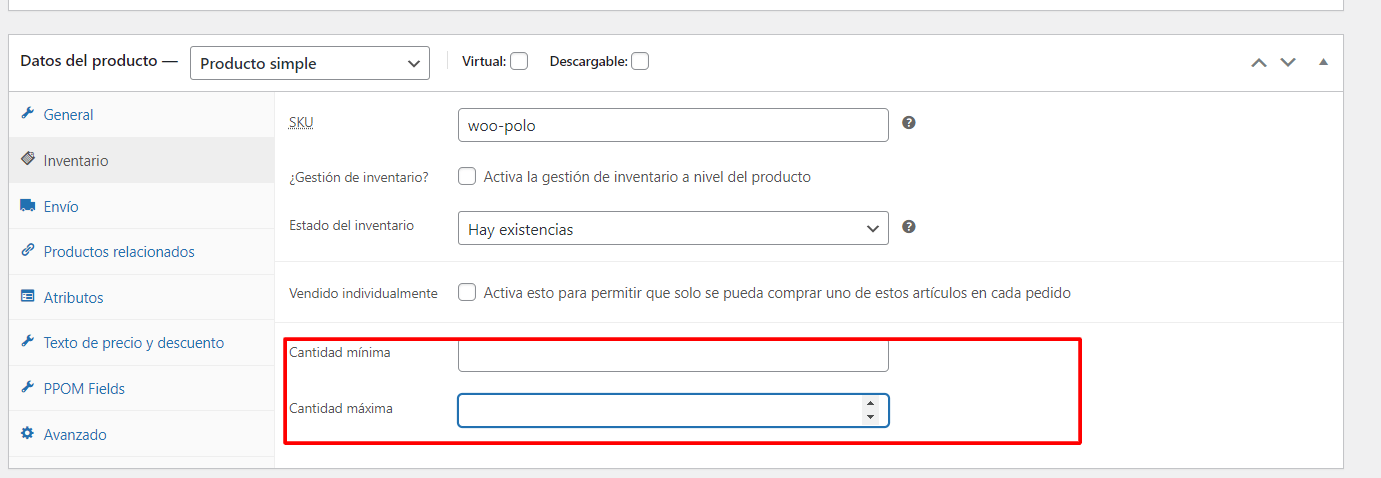Click the Avanzado gear icon
The height and width of the screenshot is (478, 1381).
pyautogui.click(x=28, y=434)
